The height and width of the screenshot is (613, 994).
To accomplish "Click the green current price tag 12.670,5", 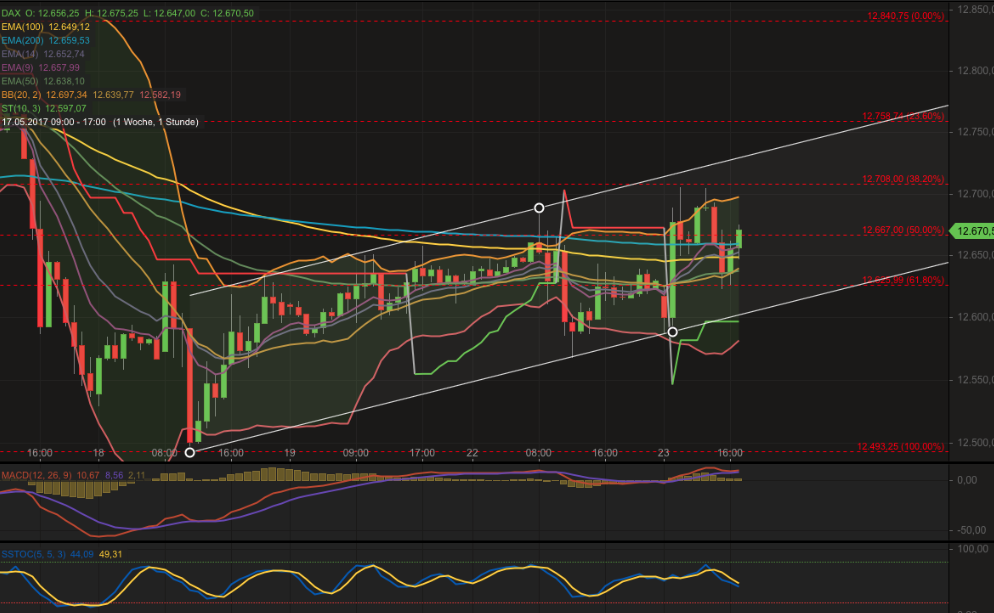I will pyautogui.click(x=972, y=231).
